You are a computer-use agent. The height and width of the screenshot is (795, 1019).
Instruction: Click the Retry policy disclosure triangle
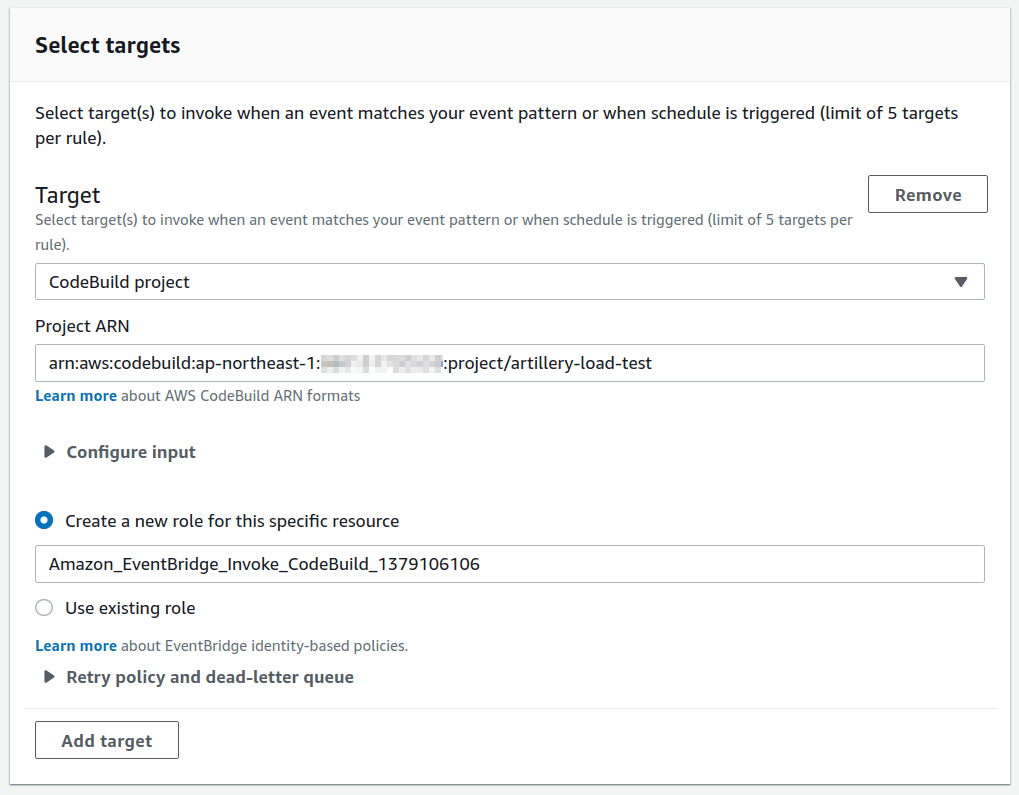(49, 677)
